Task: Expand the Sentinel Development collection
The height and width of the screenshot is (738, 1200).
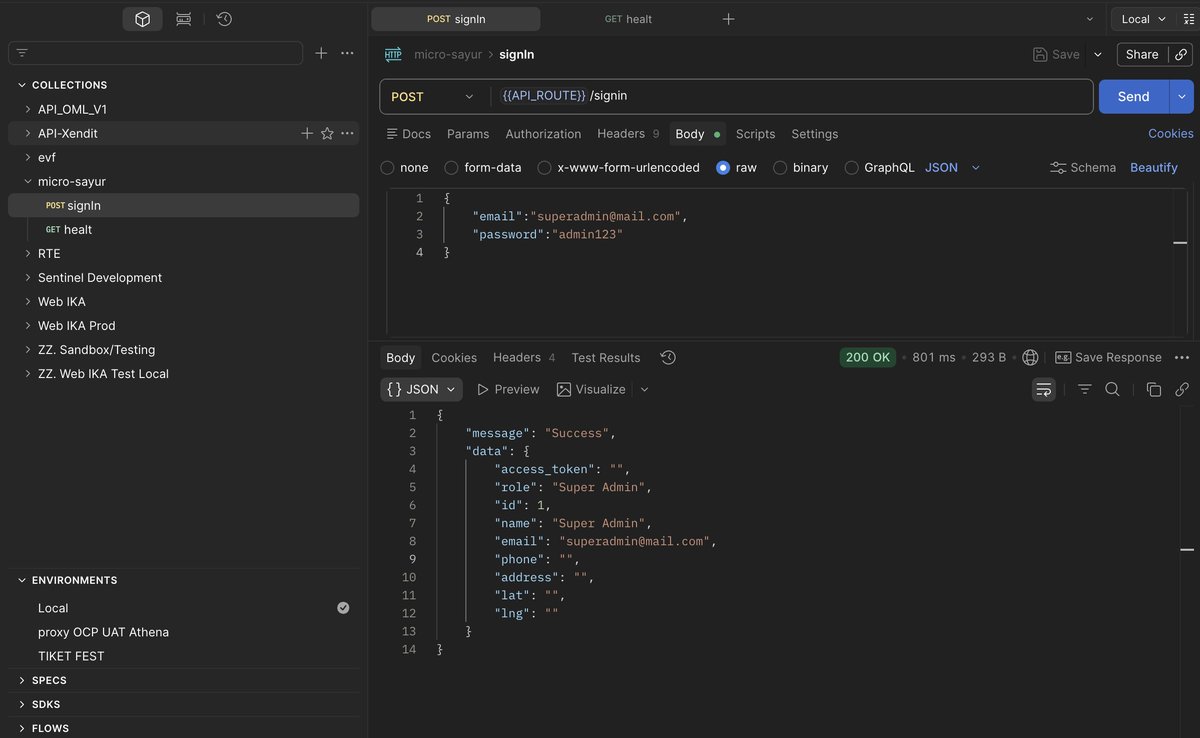Action: [28, 277]
